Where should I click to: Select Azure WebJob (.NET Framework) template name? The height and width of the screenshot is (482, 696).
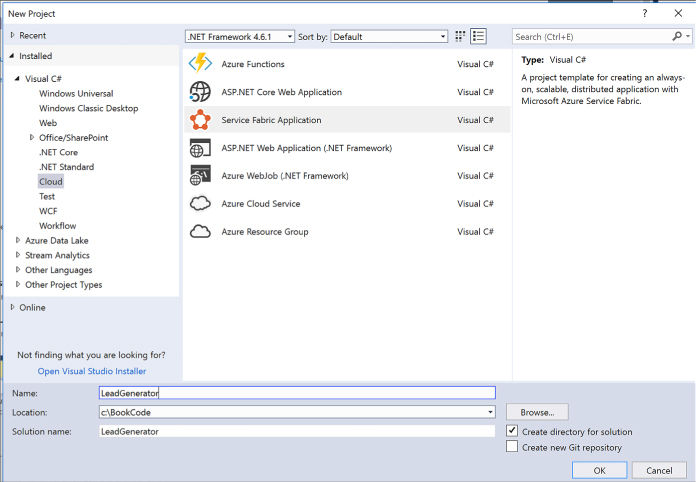coord(285,176)
